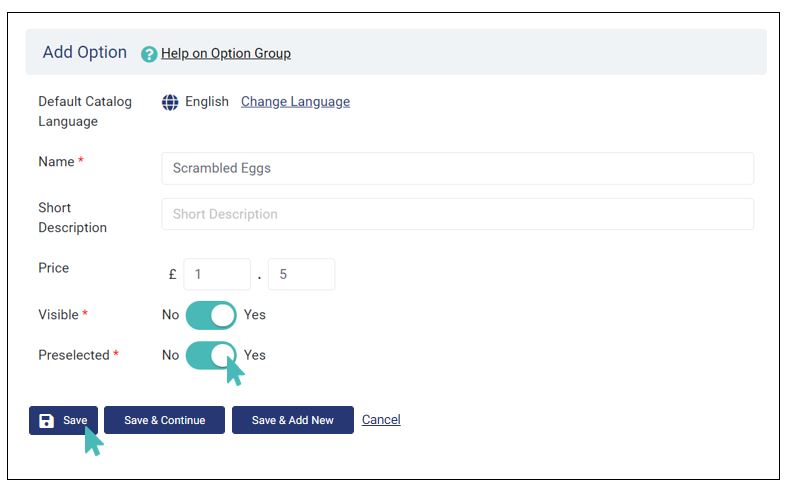The image size is (789, 493).
Task: Focus the Short Description input field
Action: pyautogui.click(x=457, y=214)
